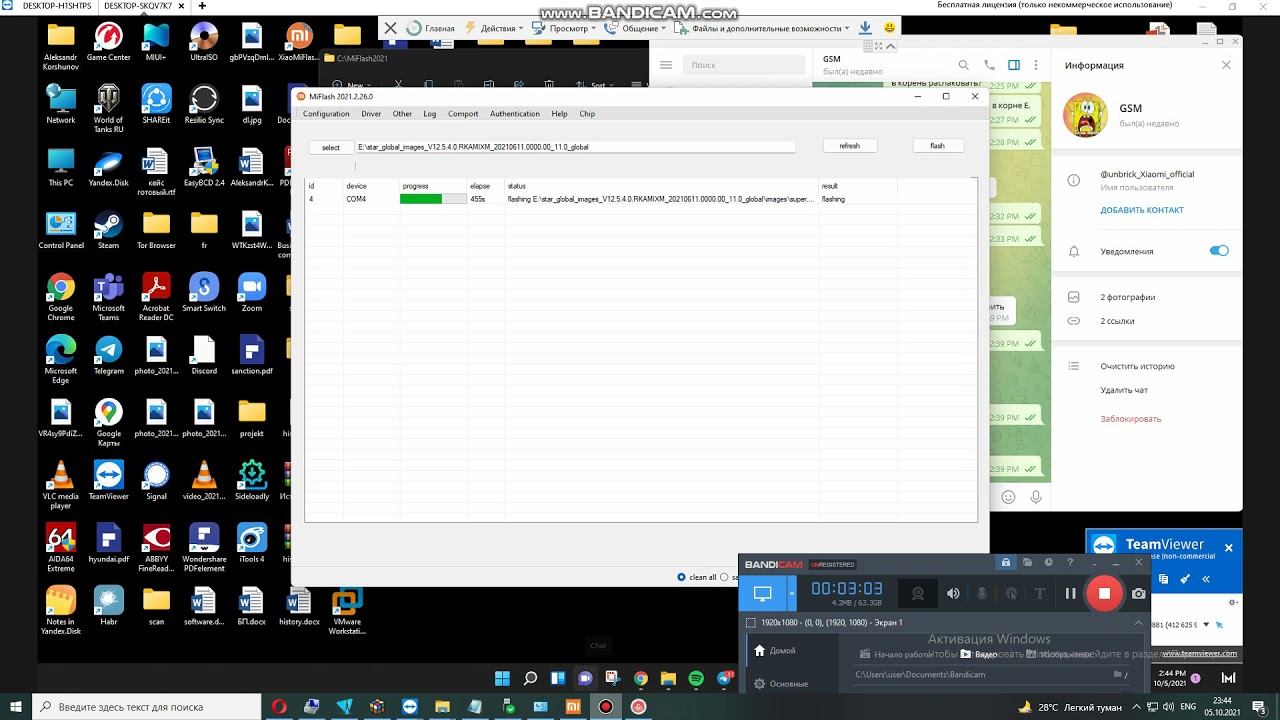Open MiFlash Other menu
The height and width of the screenshot is (720, 1280).
pyautogui.click(x=402, y=114)
